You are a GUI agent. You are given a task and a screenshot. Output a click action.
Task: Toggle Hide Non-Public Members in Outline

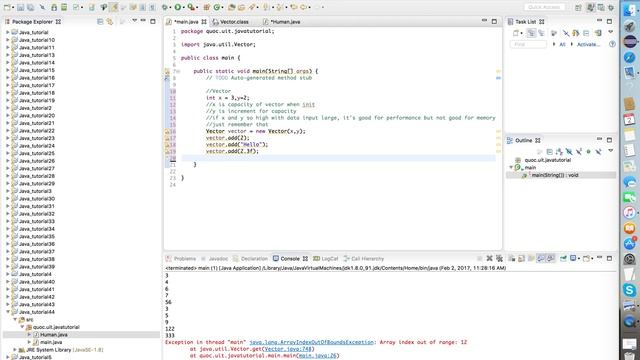tap(589, 152)
